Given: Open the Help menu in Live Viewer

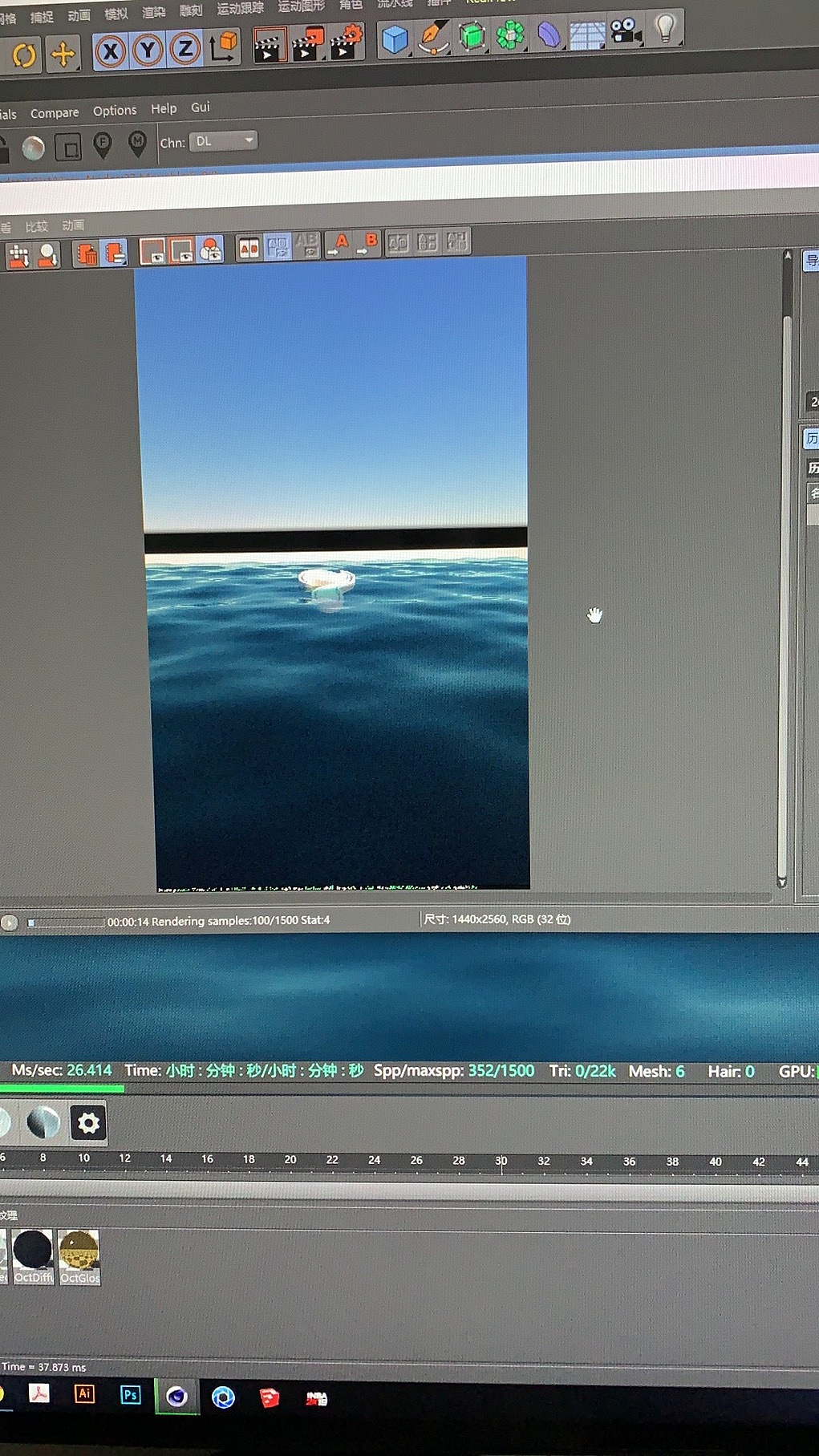Looking at the screenshot, I should point(164,108).
